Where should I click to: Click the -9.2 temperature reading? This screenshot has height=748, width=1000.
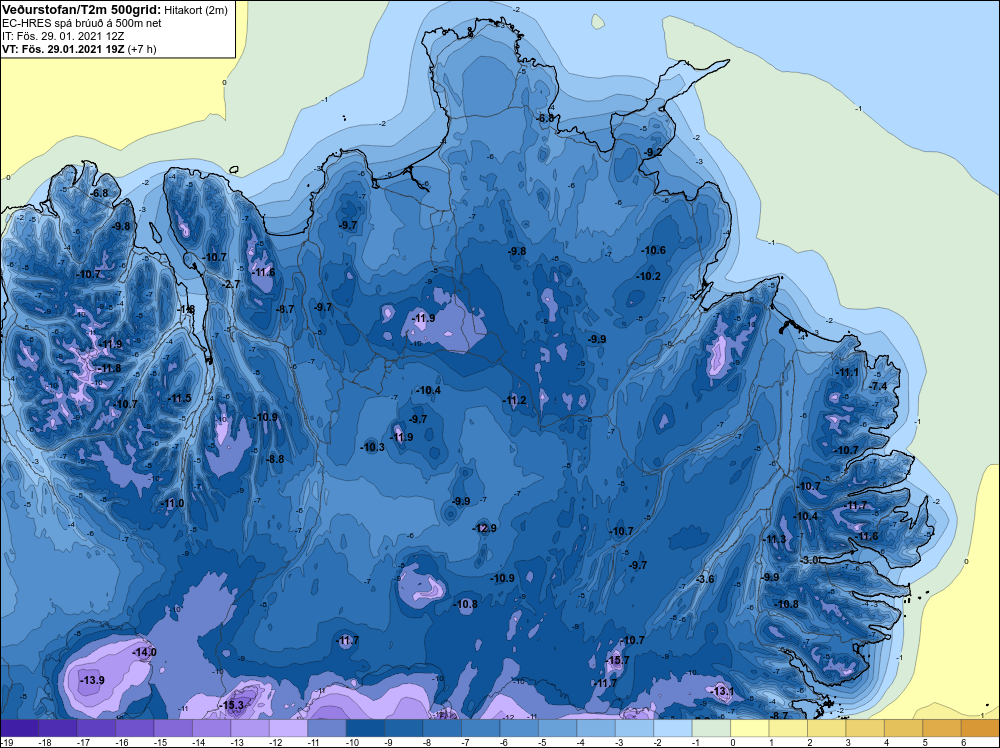click(652, 152)
